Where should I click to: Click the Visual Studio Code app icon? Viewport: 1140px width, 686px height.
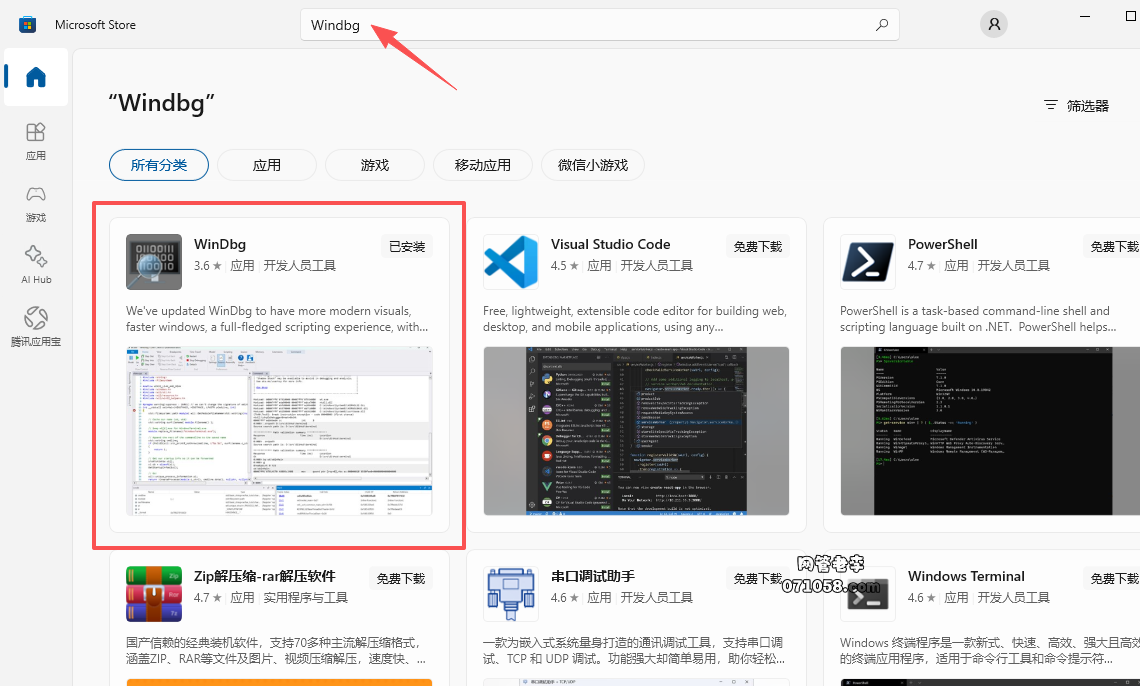tap(511, 262)
